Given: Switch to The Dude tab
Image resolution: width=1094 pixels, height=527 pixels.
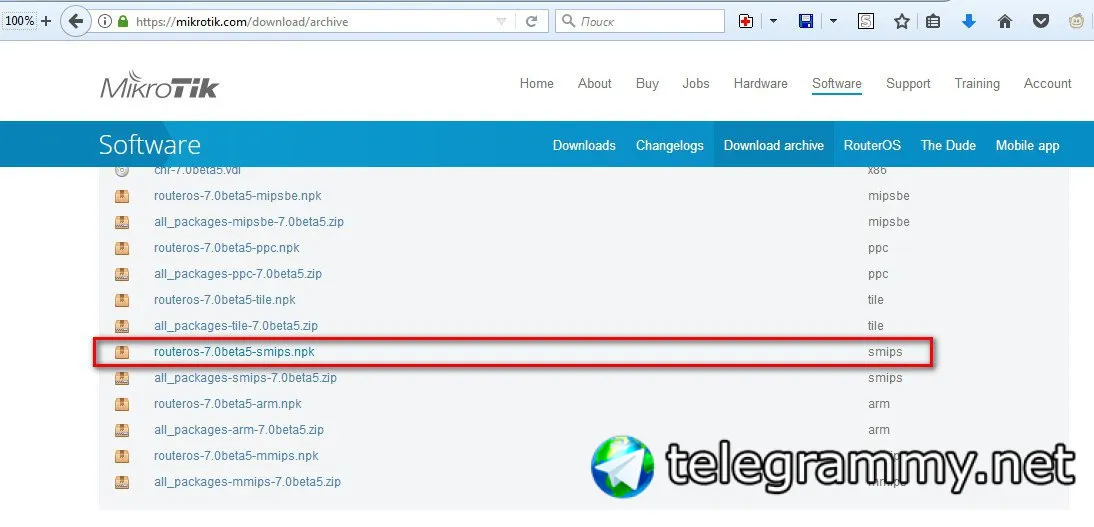Looking at the screenshot, I should click(x=948, y=145).
